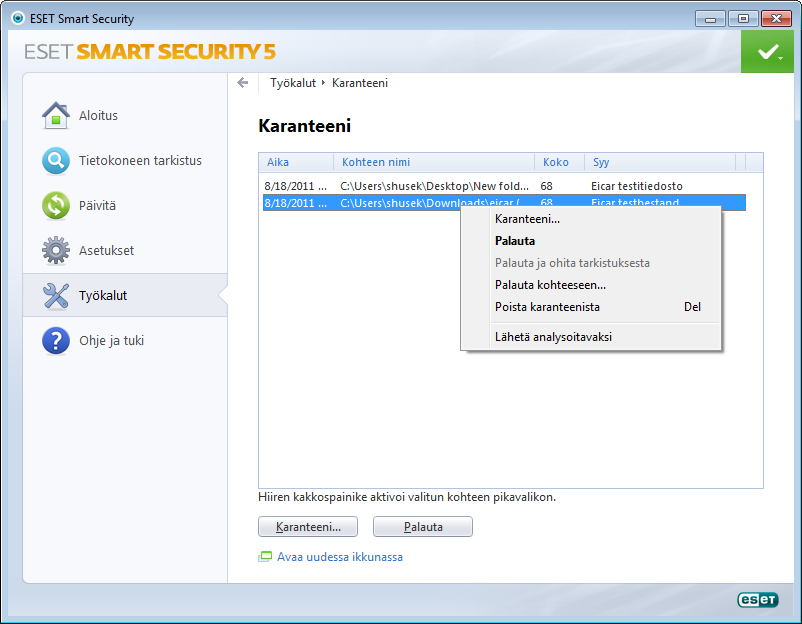Choose Lähetä analysoitavaksi menu entry

tap(591, 337)
